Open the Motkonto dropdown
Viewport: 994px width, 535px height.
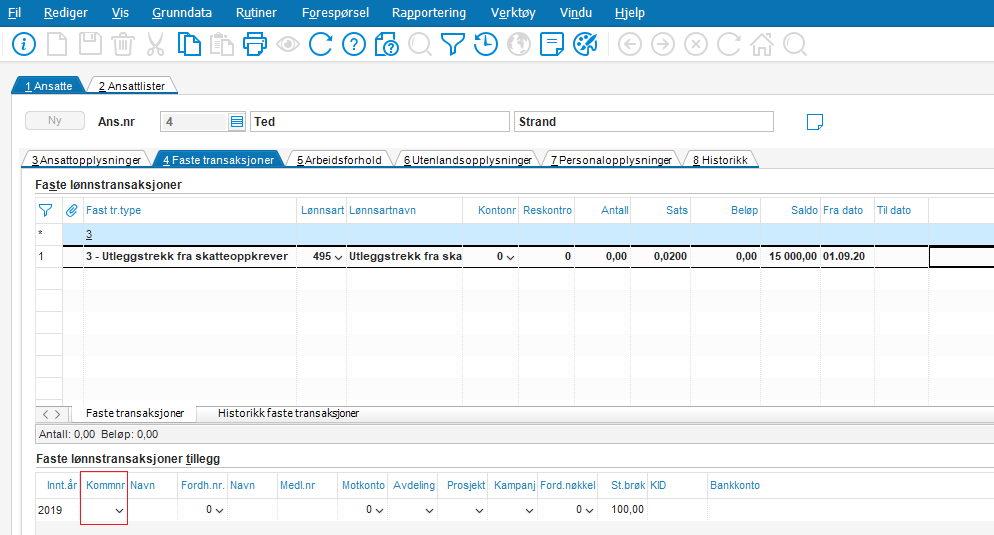tap(379, 510)
